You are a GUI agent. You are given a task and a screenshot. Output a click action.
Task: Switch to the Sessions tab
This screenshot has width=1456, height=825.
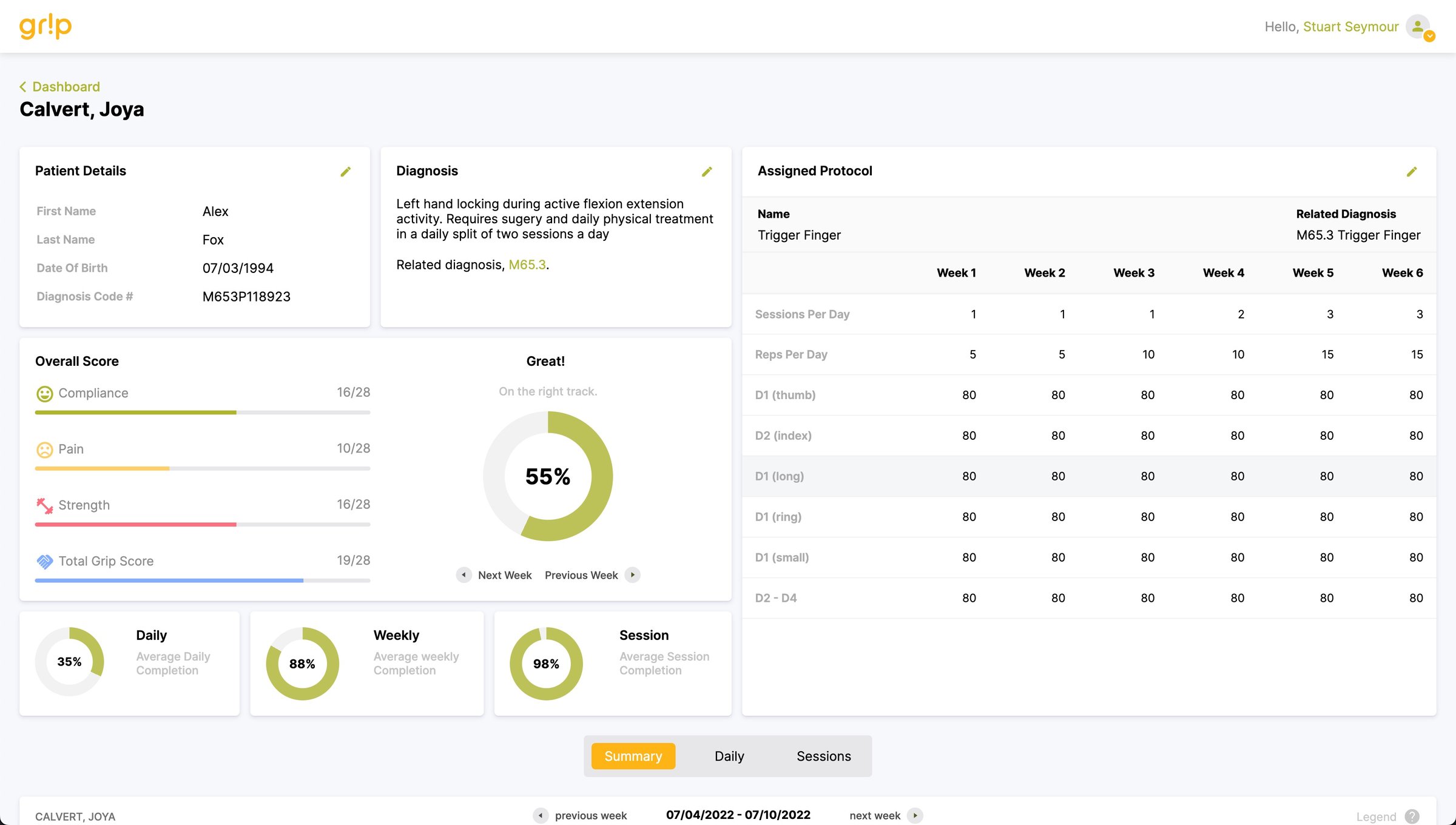(x=823, y=756)
